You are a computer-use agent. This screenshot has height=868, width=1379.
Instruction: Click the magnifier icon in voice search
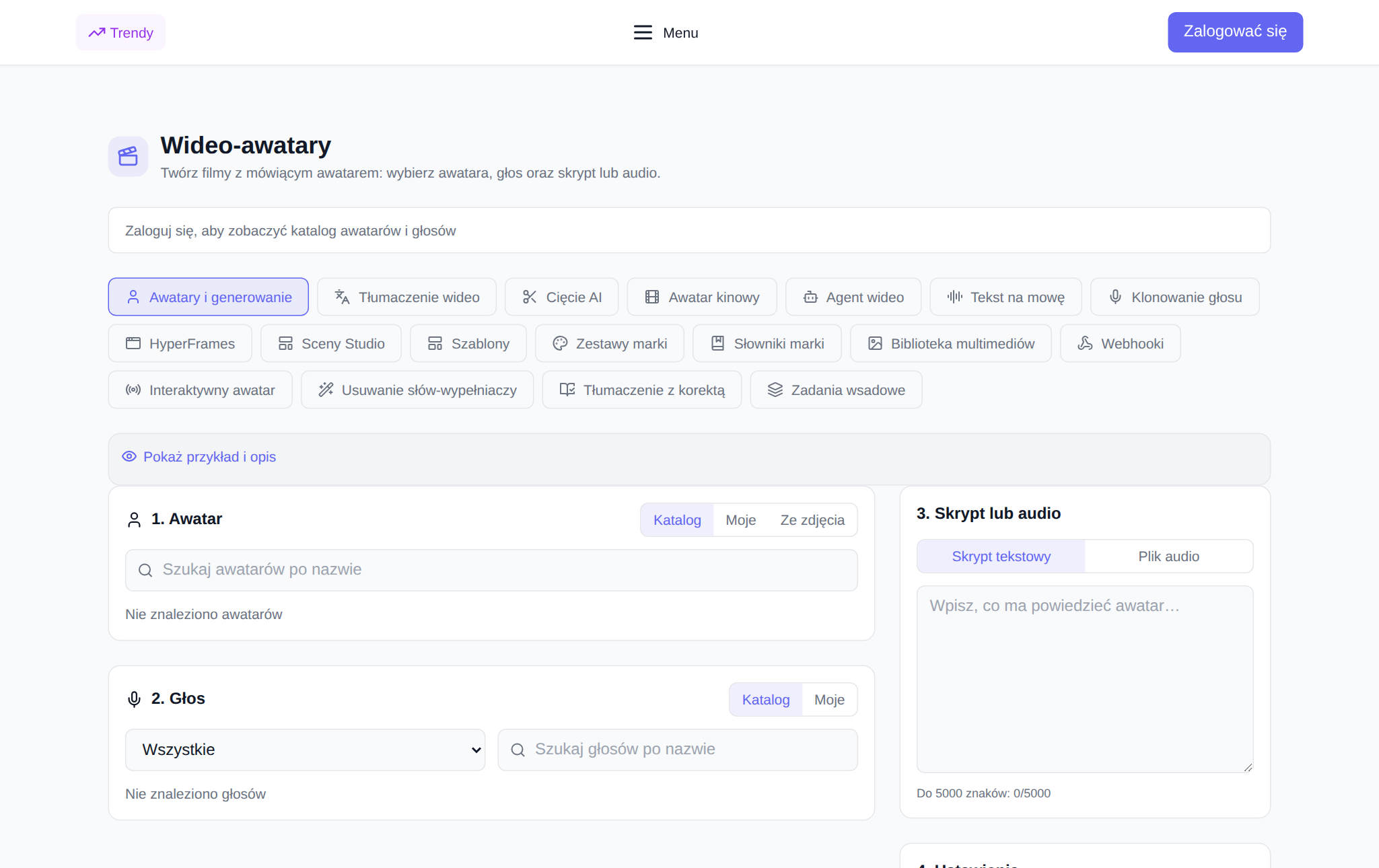(518, 750)
